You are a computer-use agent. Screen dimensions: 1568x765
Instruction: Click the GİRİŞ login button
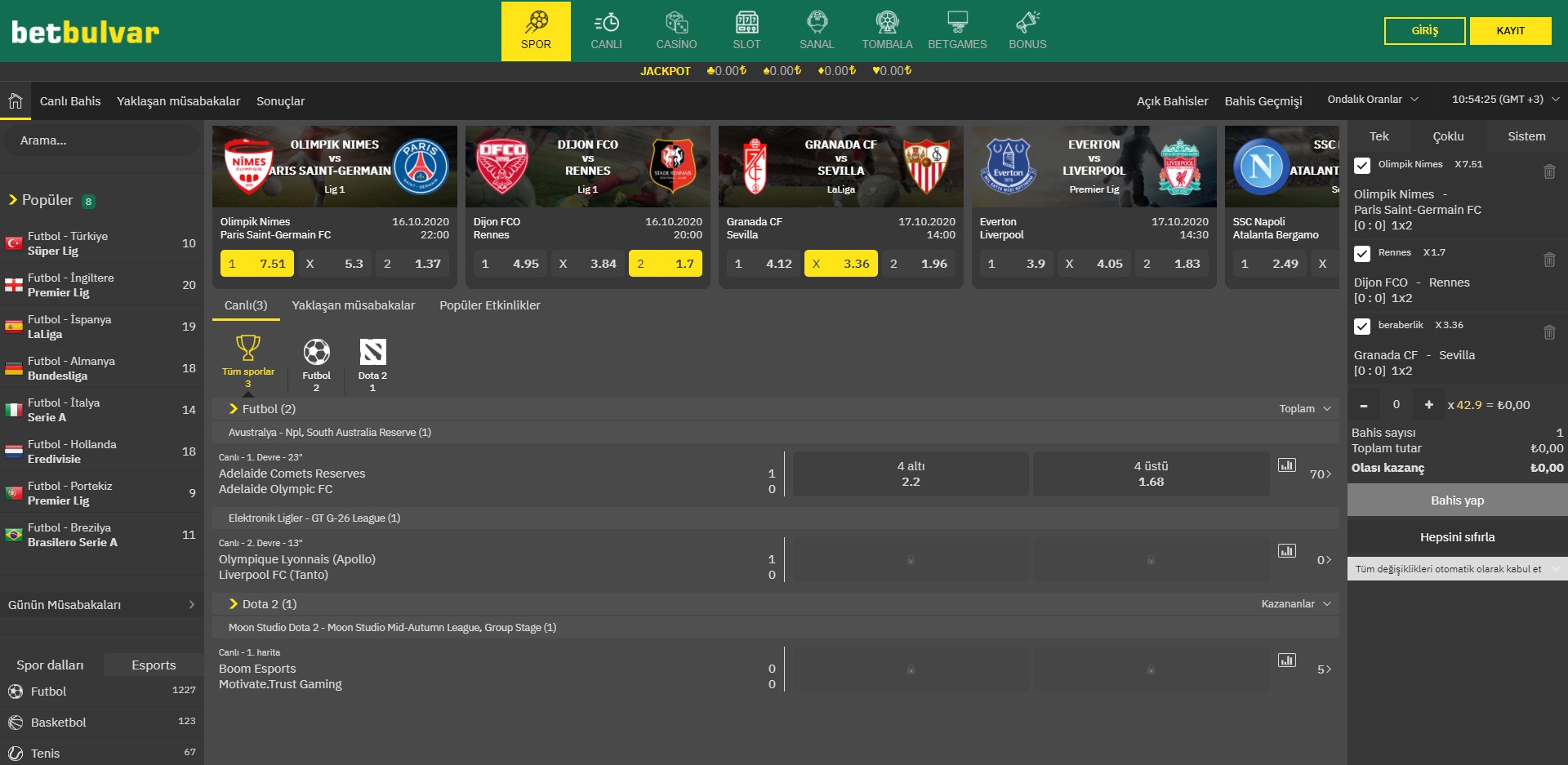(1424, 31)
